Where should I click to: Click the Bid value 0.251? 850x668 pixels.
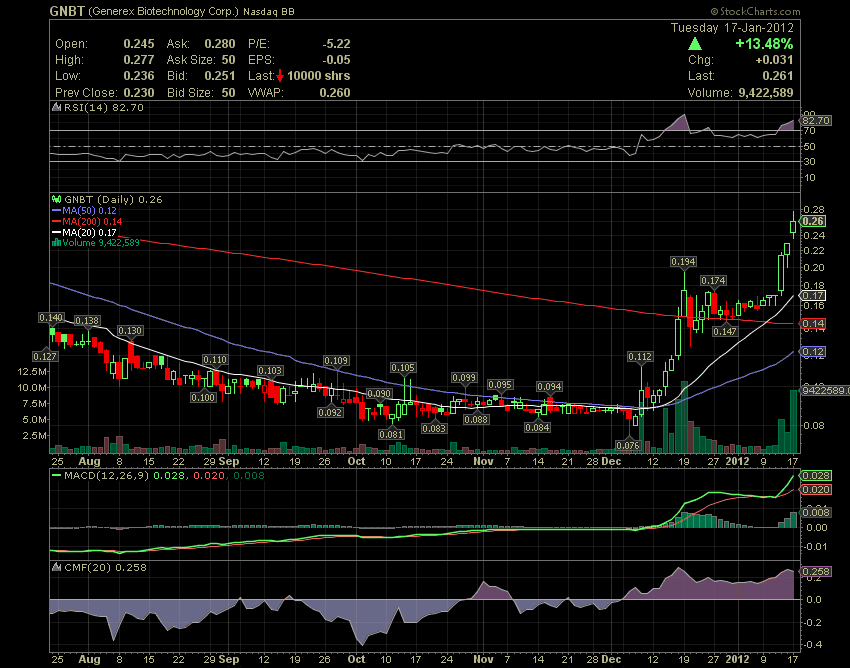coord(220,76)
